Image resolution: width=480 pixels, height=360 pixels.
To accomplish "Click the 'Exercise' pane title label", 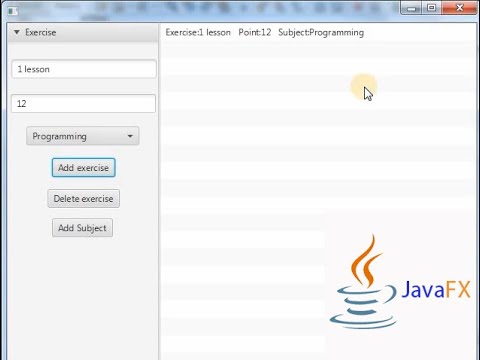I will [x=41, y=32].
